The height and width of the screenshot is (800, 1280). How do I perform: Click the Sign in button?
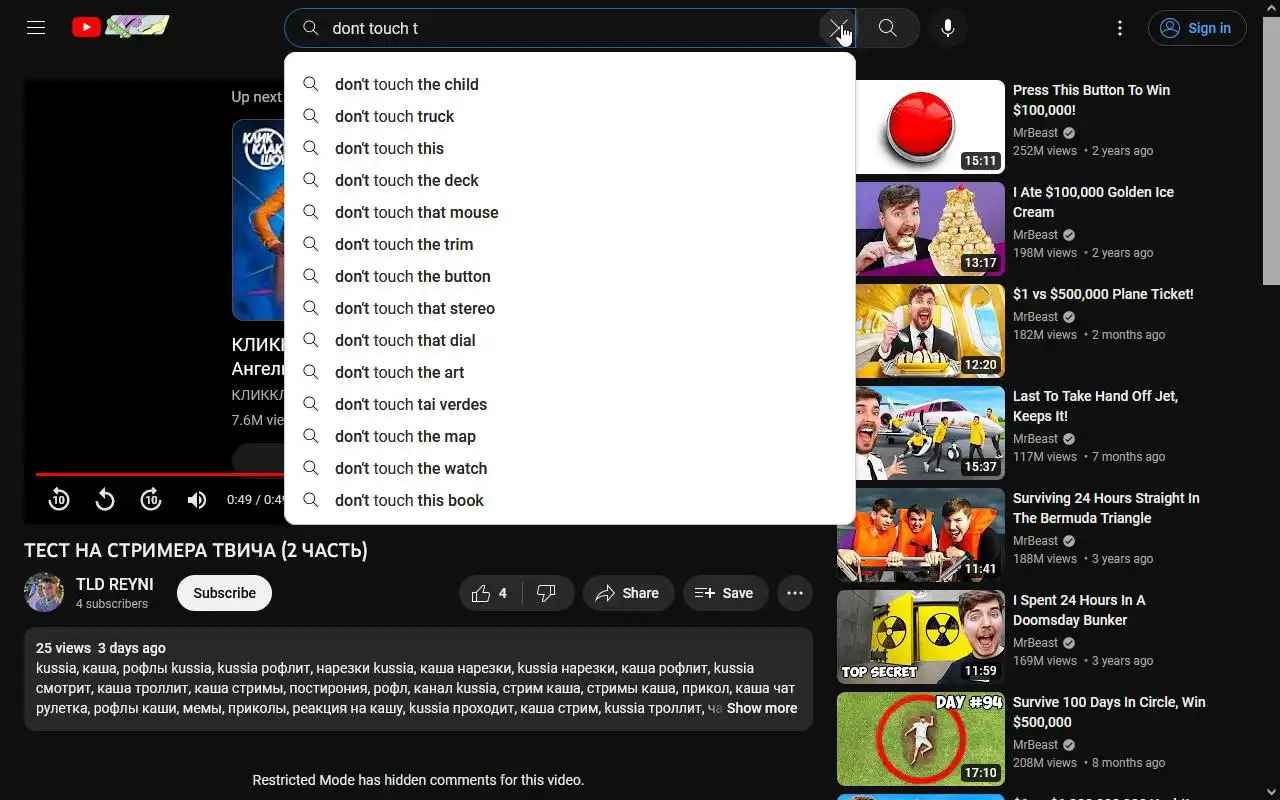pos(1197,28)
